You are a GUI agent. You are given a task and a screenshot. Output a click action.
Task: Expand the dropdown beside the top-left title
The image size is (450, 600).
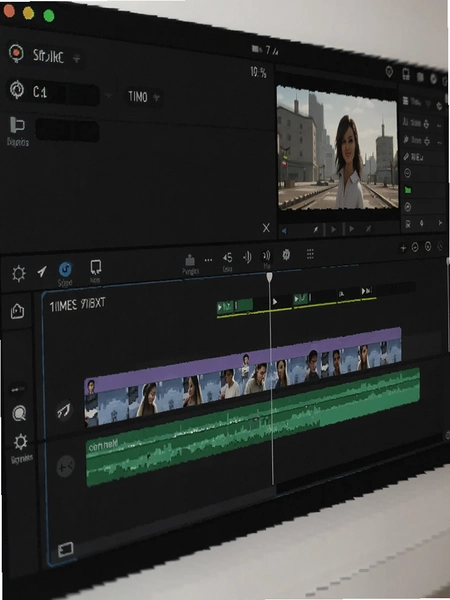click(x=77, y=59)
